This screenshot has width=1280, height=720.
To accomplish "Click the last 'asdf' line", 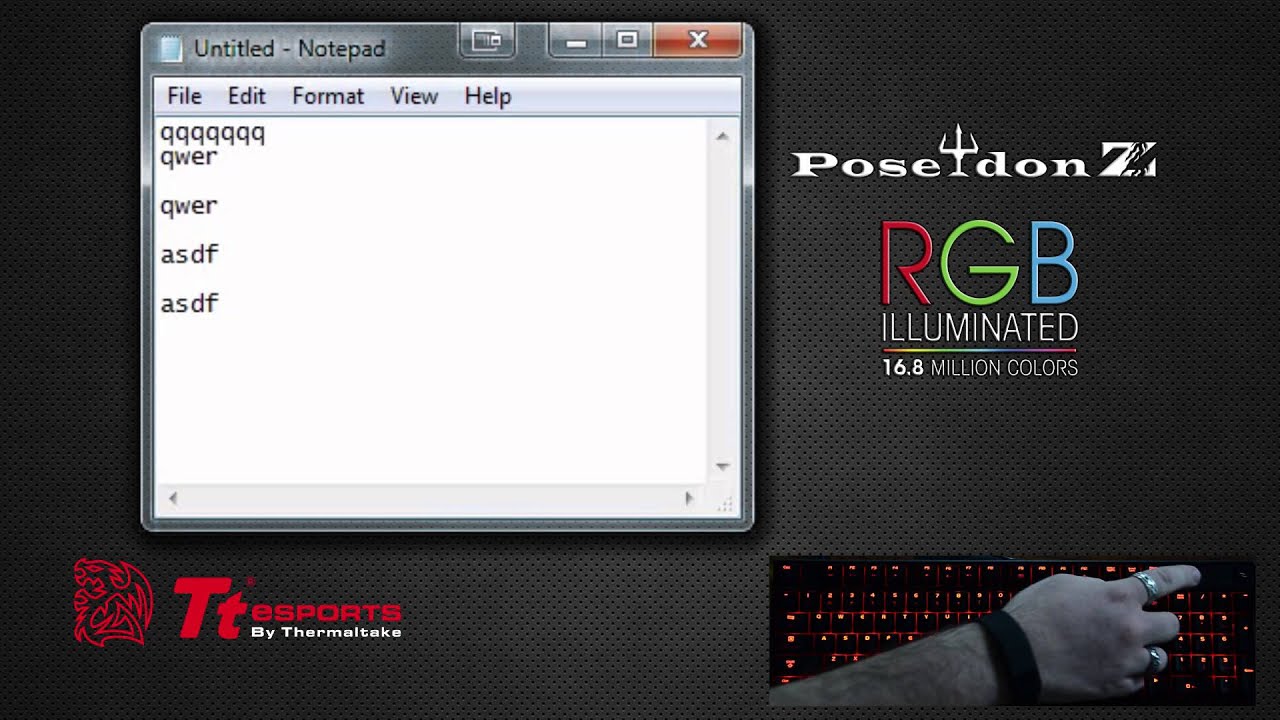I will pos(189,303).
